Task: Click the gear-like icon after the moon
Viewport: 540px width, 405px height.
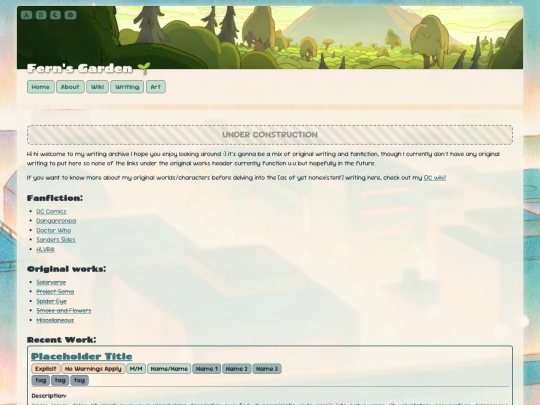Action: coord(70,15)
